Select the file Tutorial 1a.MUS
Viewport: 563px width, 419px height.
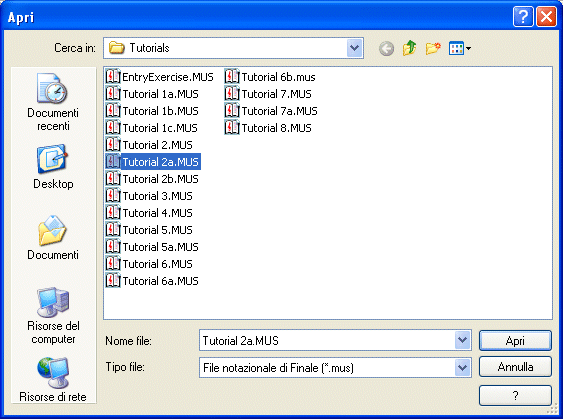[152, 94]
